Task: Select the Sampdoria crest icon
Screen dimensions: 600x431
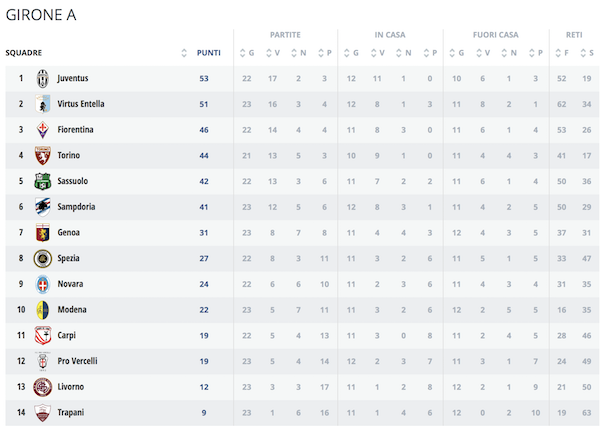Action: [42, 207]
